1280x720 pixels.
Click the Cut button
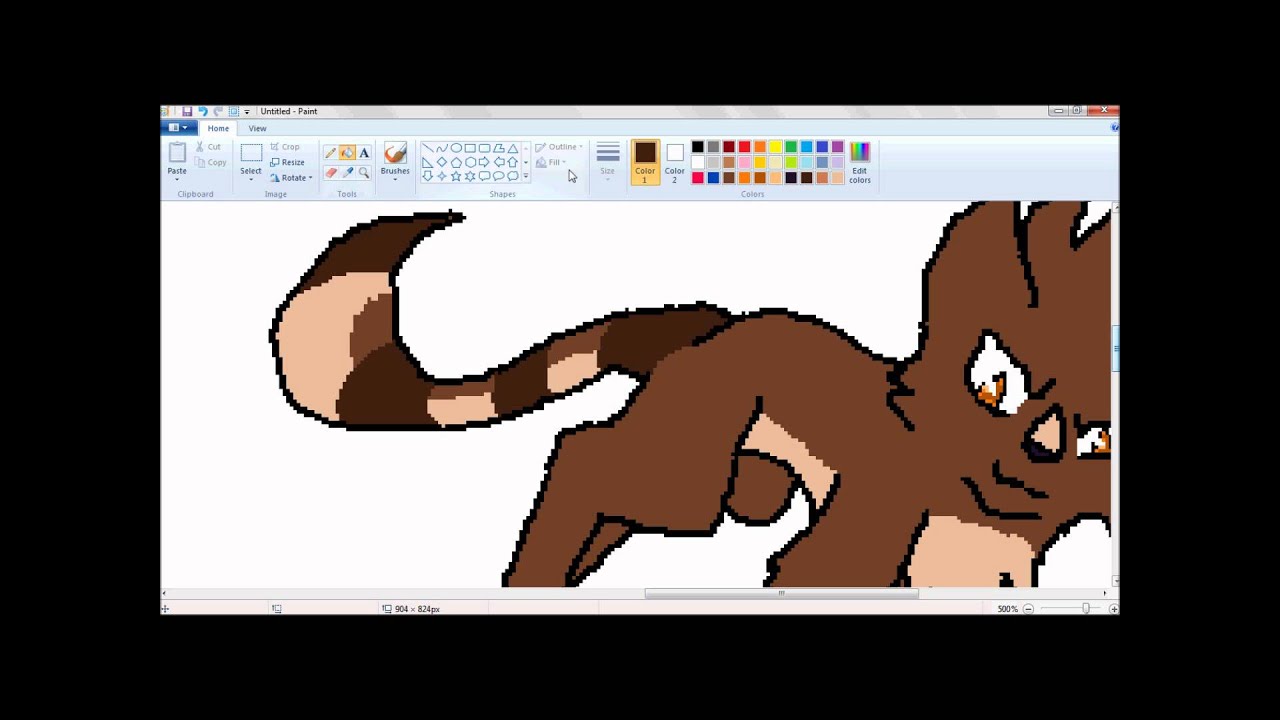[x=208, y=147]
